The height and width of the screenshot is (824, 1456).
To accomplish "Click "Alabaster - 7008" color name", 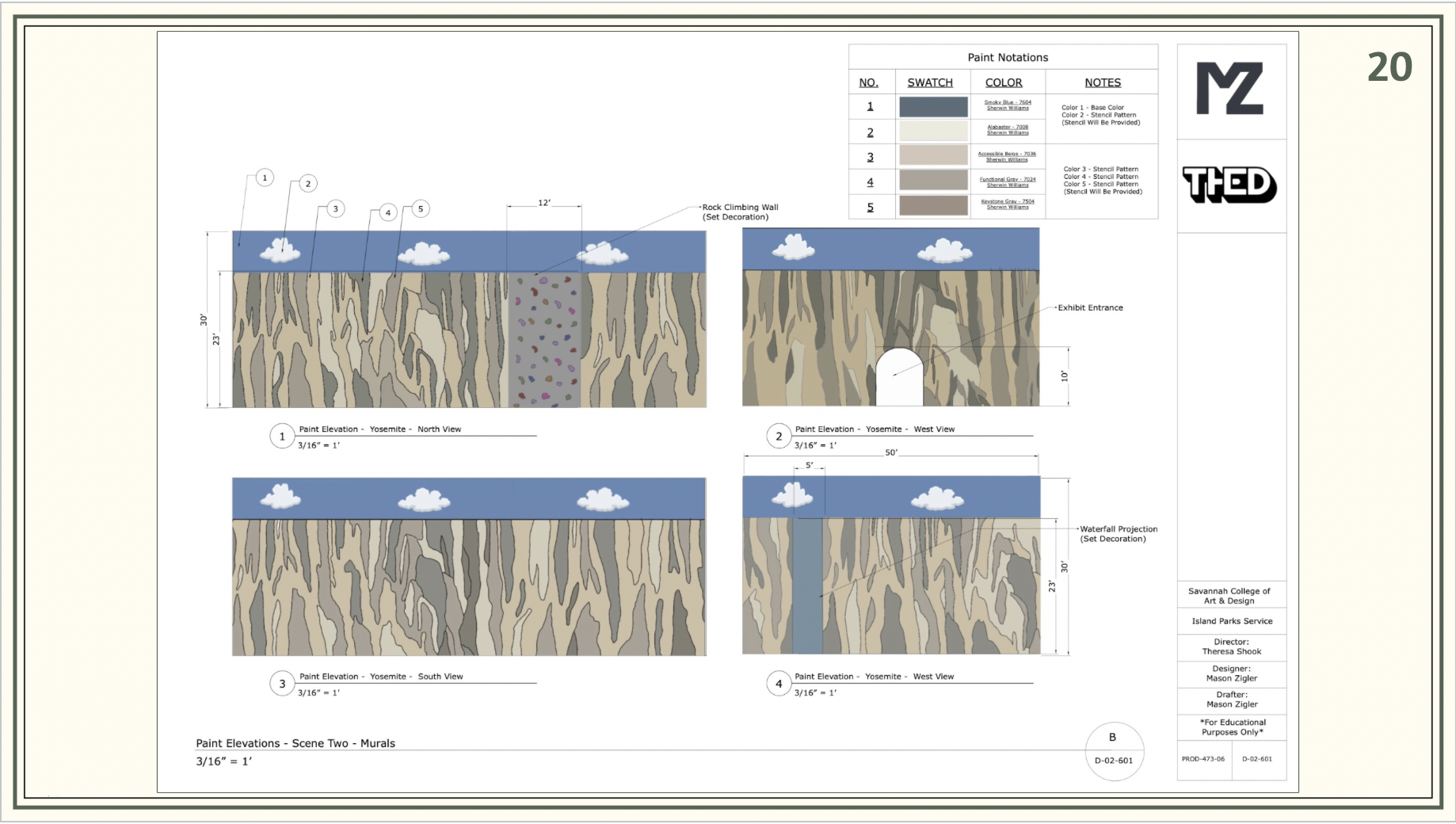I will [x=1008, y=127].
